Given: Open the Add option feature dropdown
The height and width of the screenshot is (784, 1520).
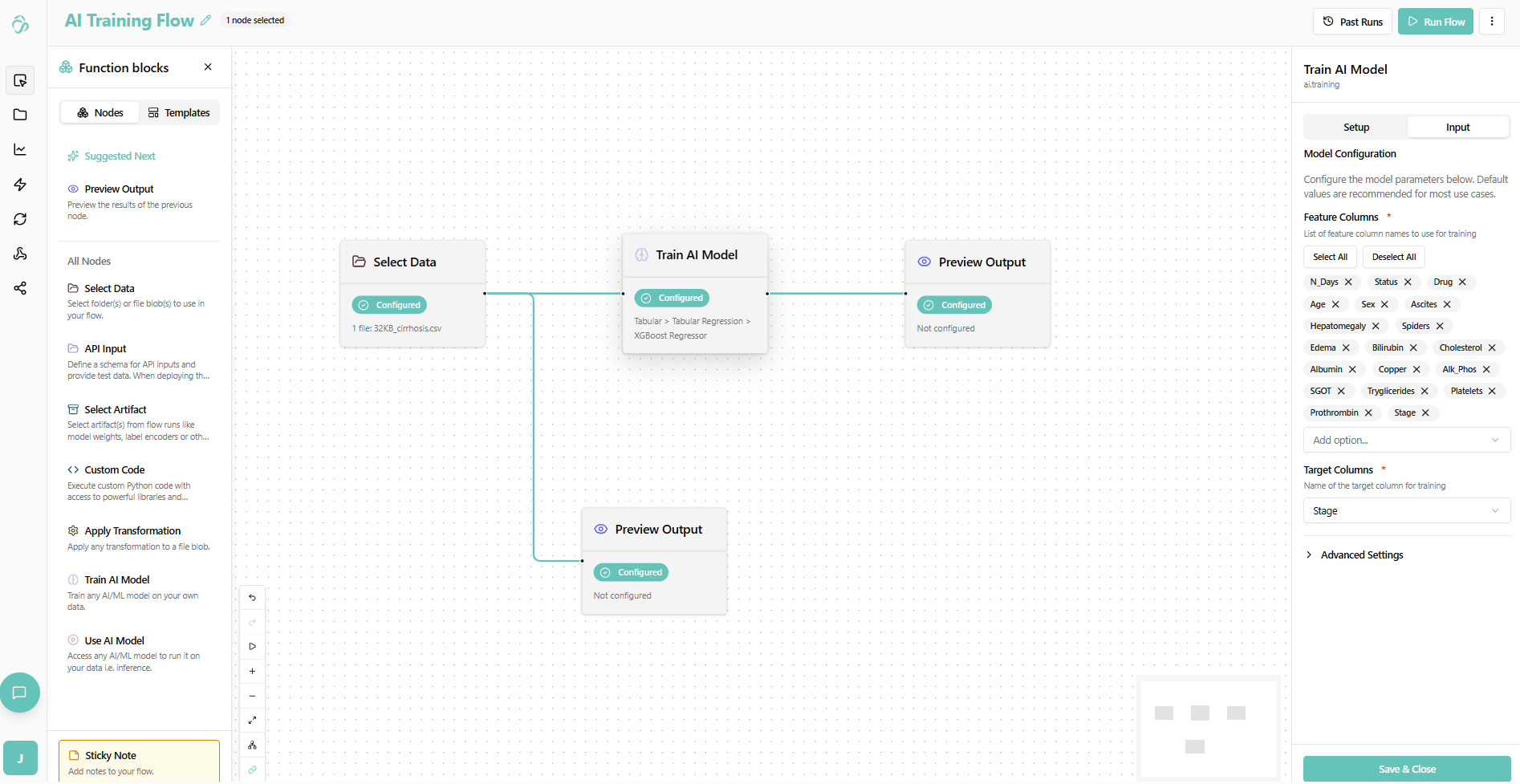Looking at the screenshot, I should [1406, 441].
